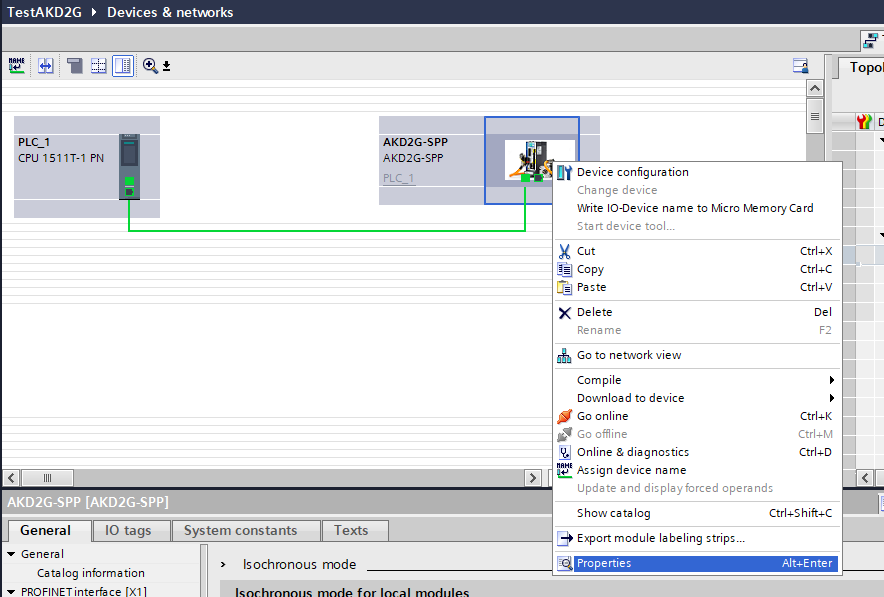This screenshot has width=884, height=597.
Task: Click the horizontal scrollbar right arrow
Action: click(533, 478)
